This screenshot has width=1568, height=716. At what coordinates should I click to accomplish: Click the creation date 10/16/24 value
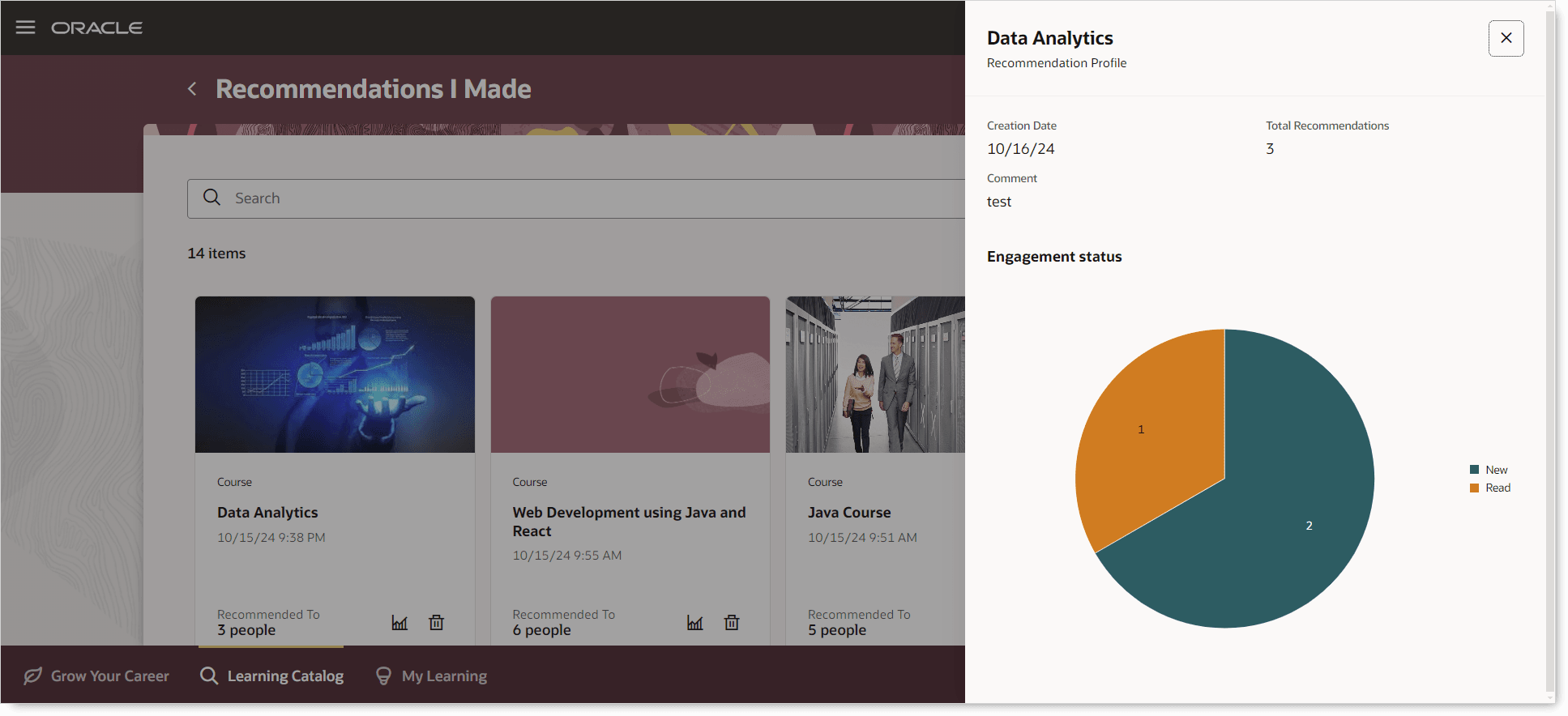[1021, 149]
